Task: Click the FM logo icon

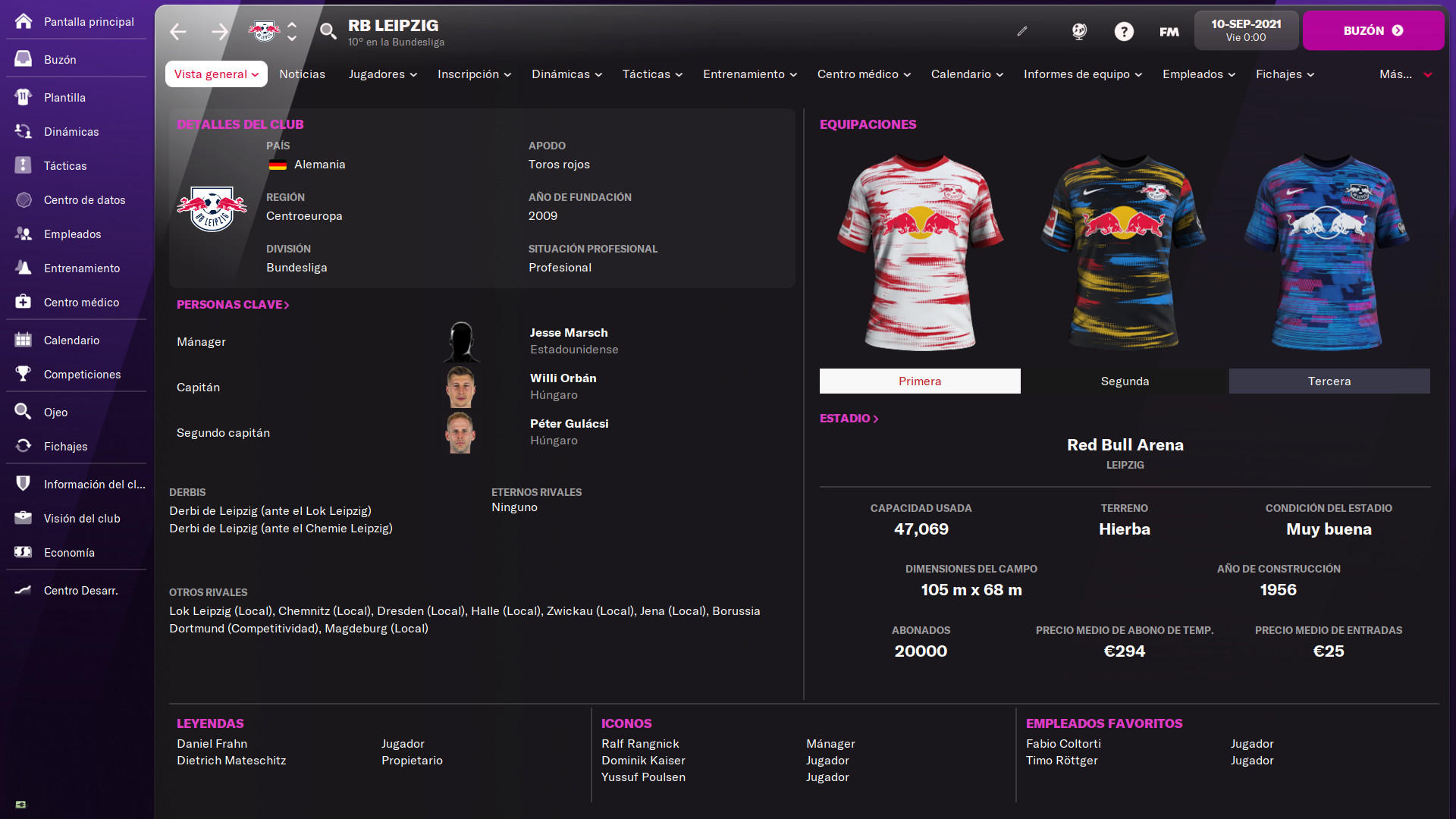Action: tap(1169, 32)
